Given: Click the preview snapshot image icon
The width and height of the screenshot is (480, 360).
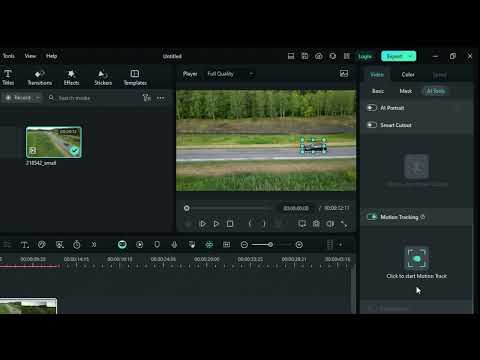Looking at the screenshot, I should [344, 74].
